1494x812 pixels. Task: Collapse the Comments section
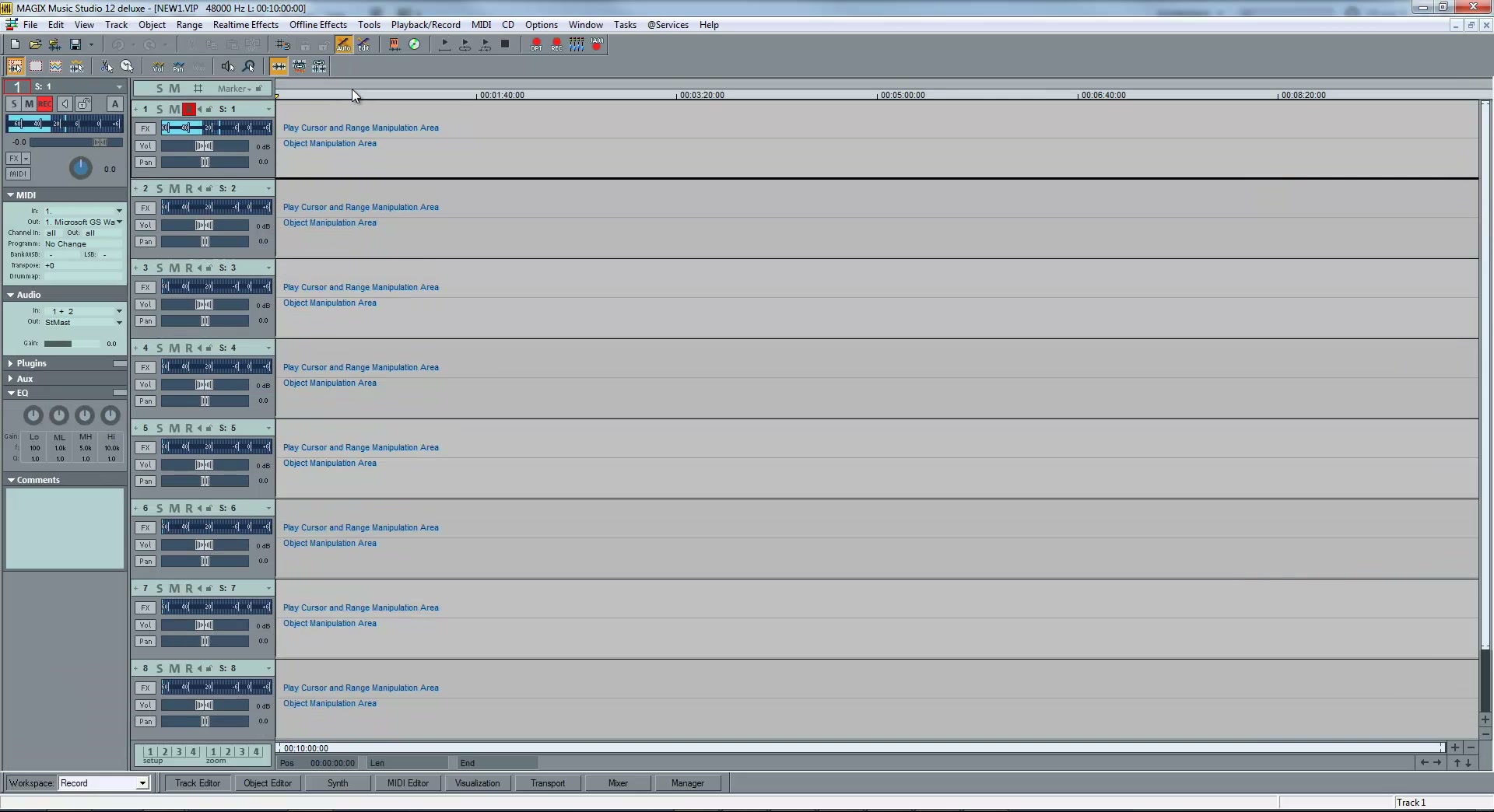pyautogui.click(x=11, y=480)
